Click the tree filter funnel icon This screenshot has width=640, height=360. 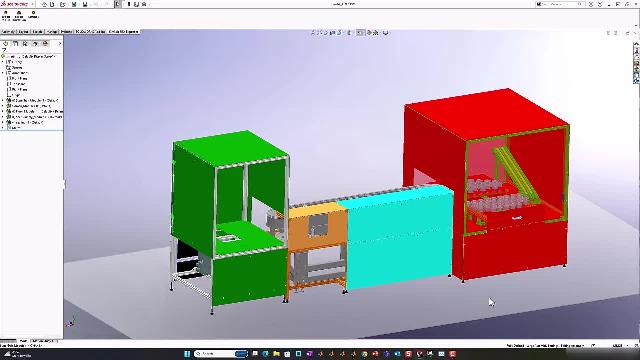tap(4, 50)
